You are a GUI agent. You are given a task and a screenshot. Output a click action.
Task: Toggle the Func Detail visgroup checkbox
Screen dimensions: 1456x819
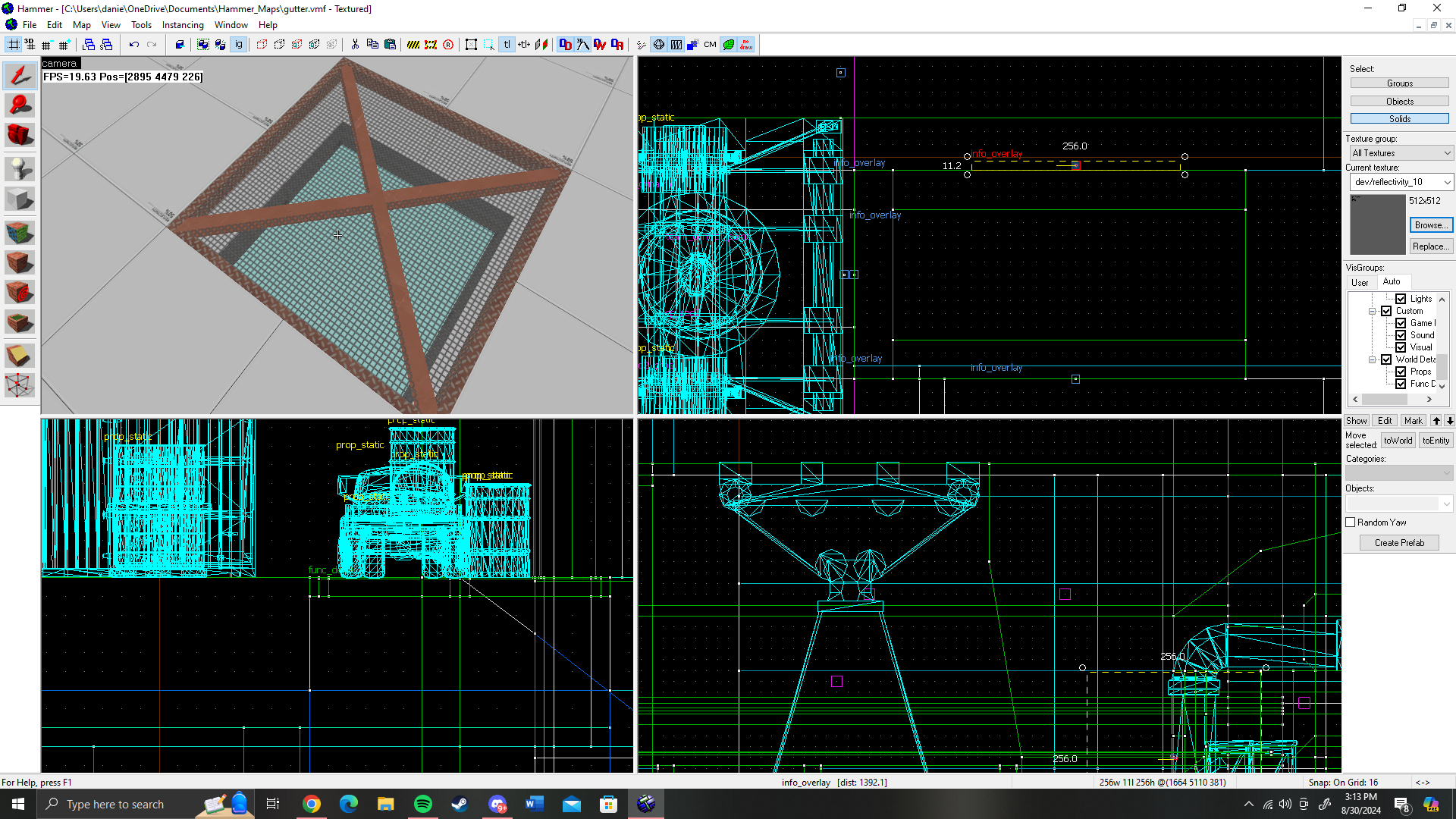pos(1401,384)
